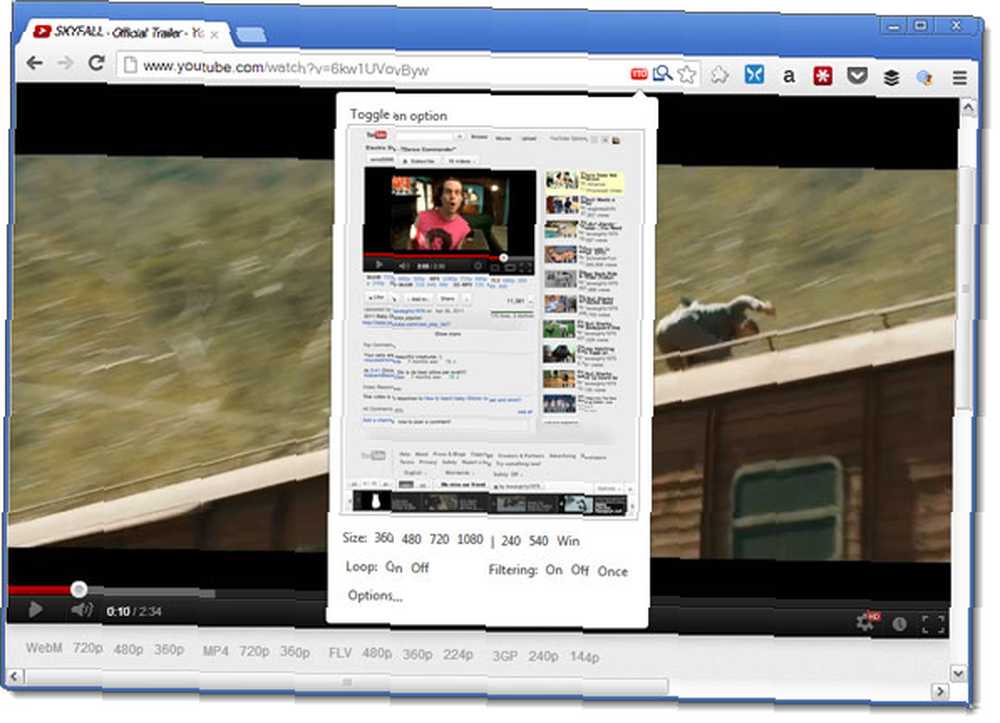The height and width of the screenshot is (723, 1000).
Task: Set video size to Win
Action: click(x=568, y=541)
